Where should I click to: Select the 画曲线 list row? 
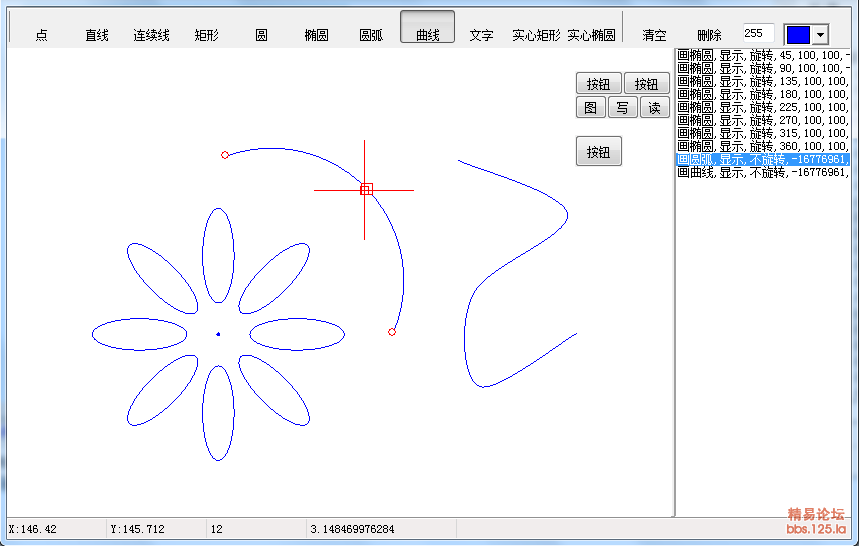click(763, 173)
